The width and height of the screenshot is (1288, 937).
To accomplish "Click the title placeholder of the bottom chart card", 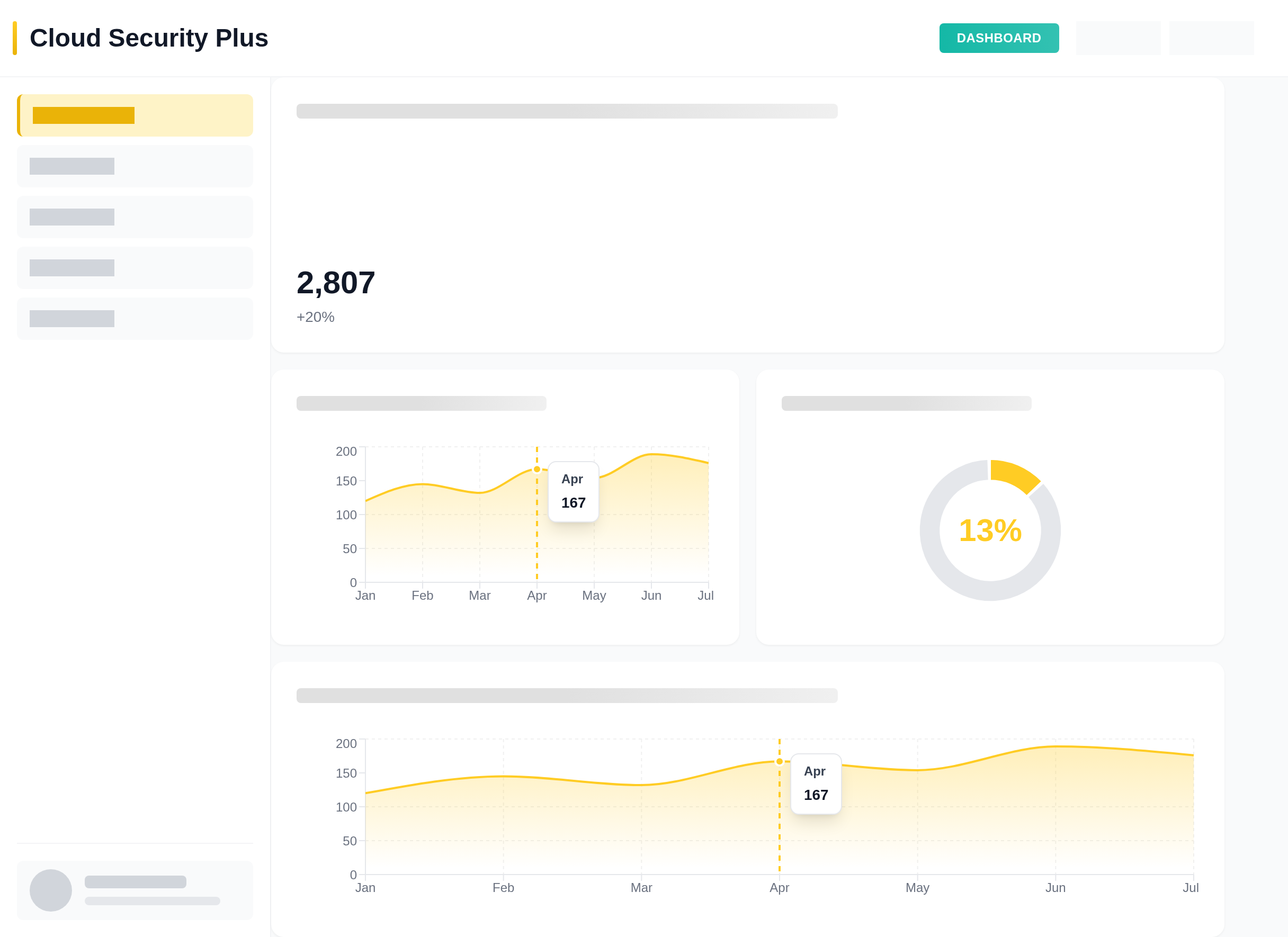I will (567, 695).
